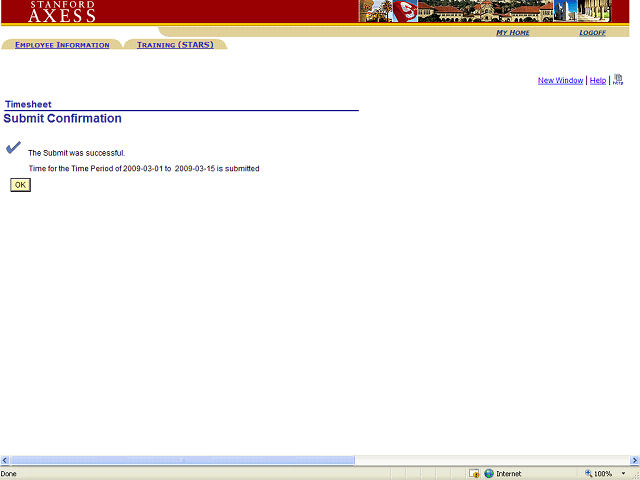The width and height of the screenshot is (640, 480).
Task: Click the blue success checkmark icon
Action: (x=13, y=147)
